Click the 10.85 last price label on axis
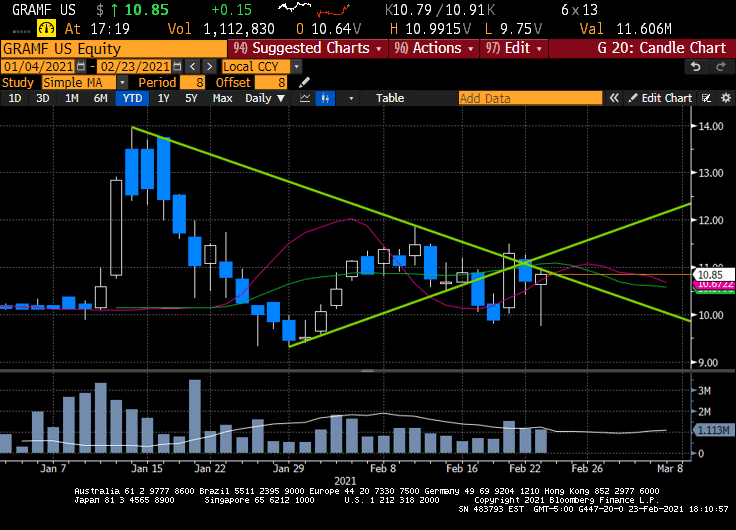This screenshot has width=736, height=530. [x=713, y=275]
